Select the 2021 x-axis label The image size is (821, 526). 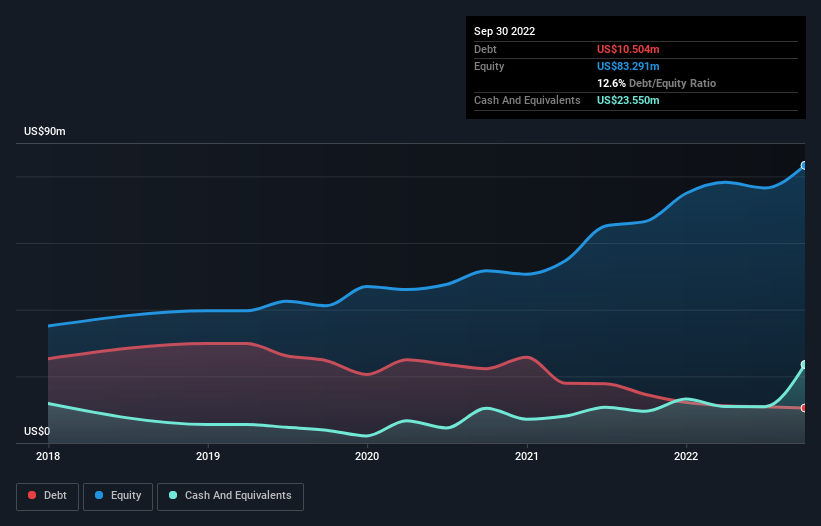coord(527,456)
